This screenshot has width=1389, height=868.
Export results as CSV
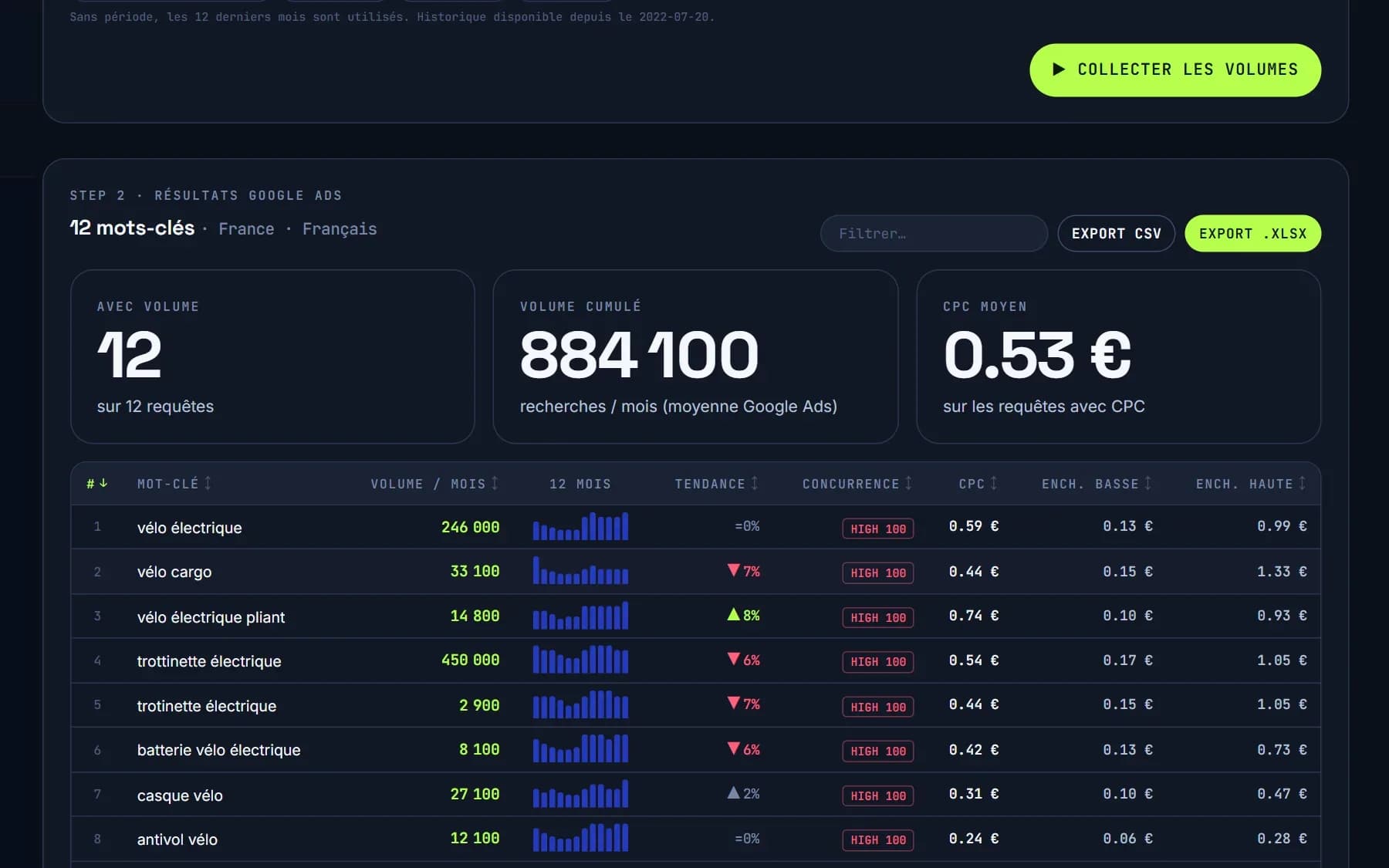1116,233
